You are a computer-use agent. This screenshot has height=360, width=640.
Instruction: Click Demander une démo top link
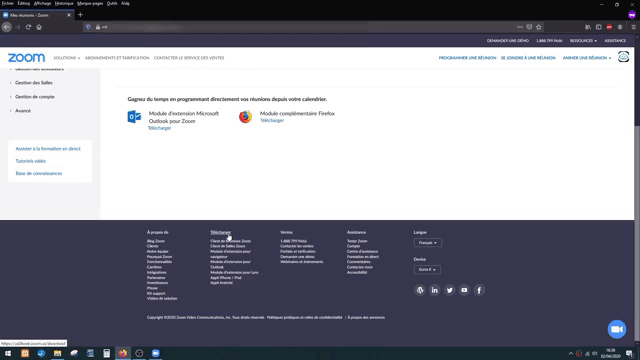pos(508,41)
